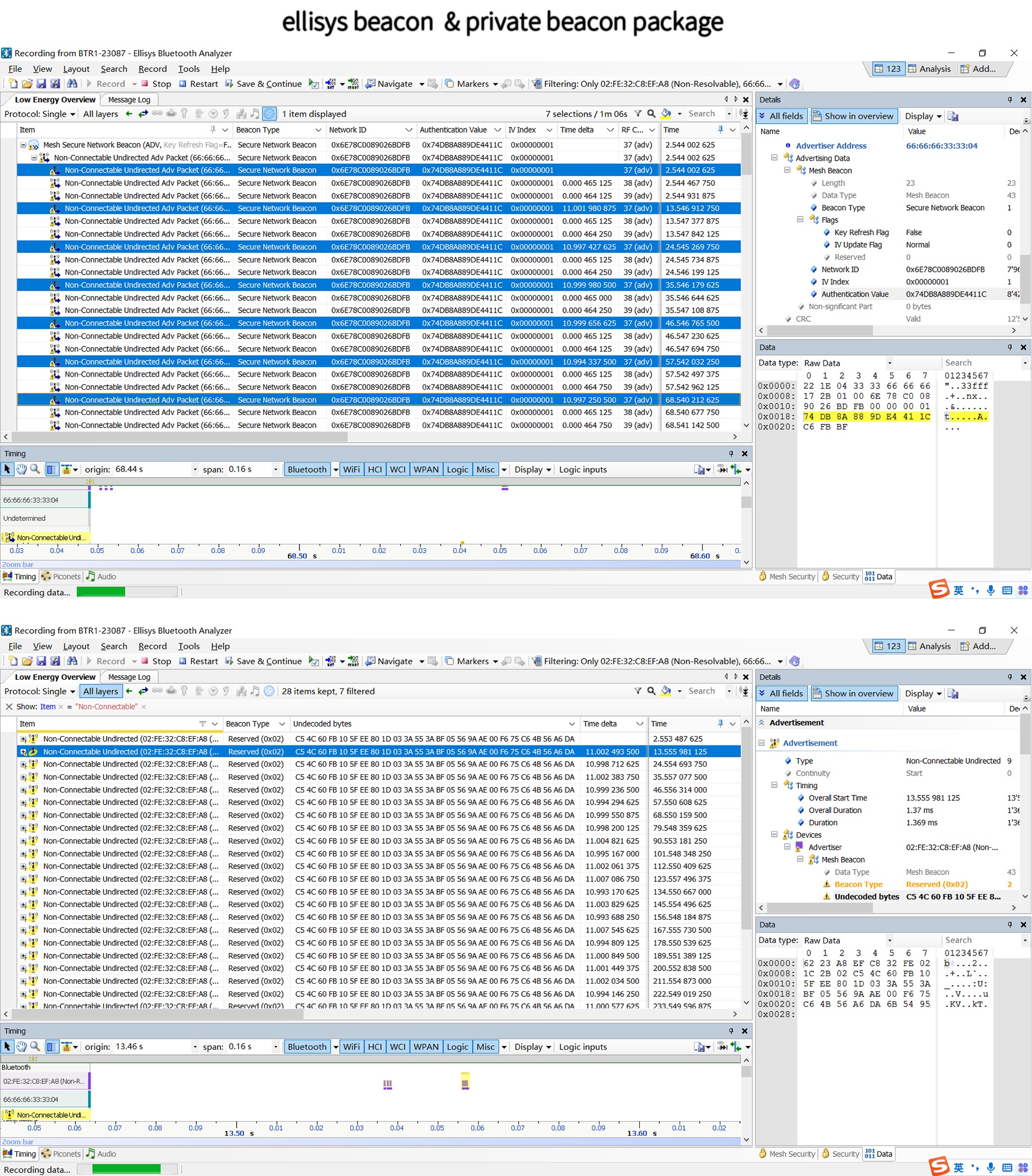Screen dimensions: 1032x1176
Task: Open the Tools menu in top window
Action: click(x=189, y=69)
